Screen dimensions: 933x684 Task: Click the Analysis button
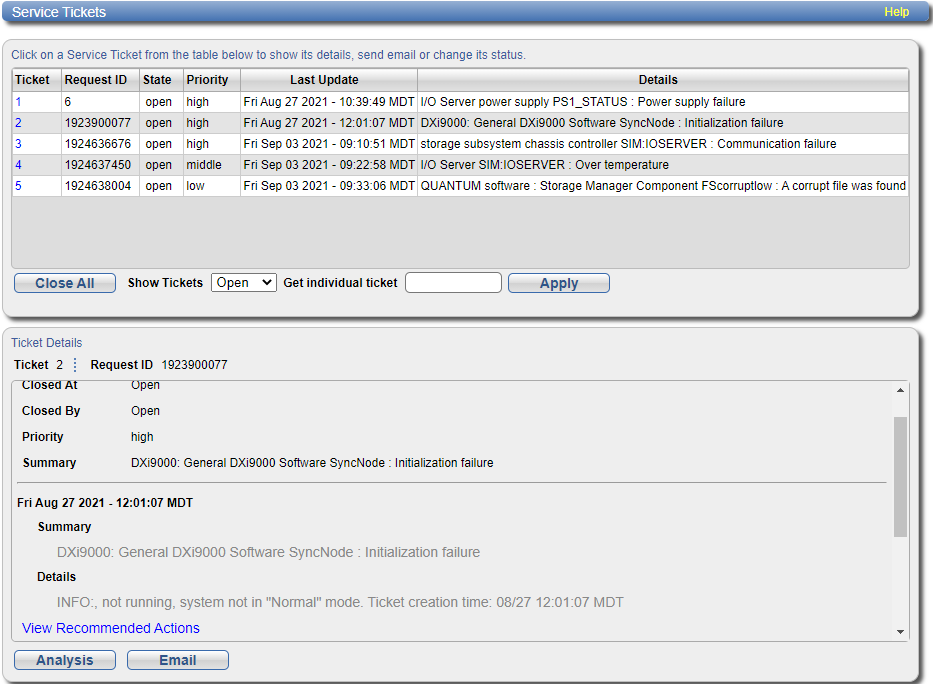65,660
